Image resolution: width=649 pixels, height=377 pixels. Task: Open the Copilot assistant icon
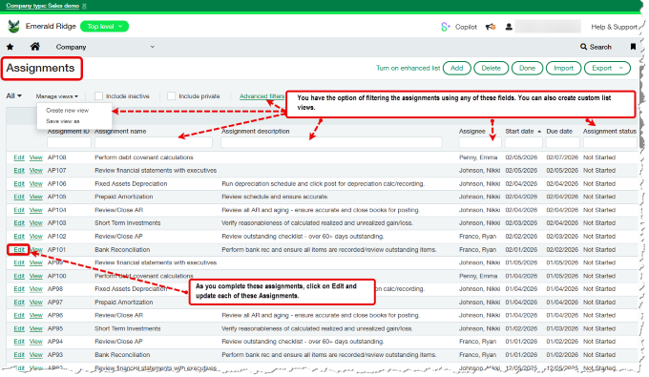[445, 27]
